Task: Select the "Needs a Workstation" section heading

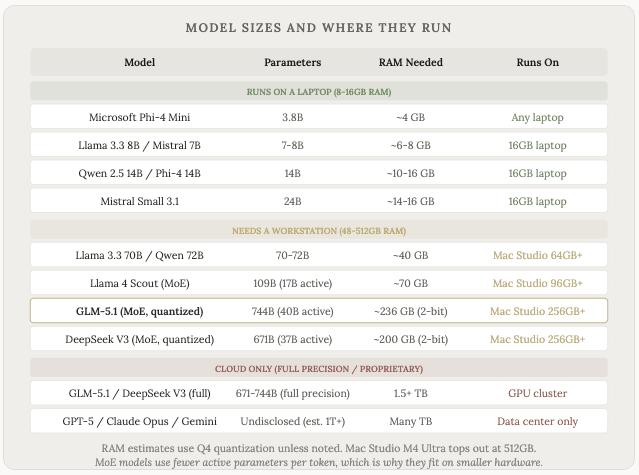Action: coord(319,231)
